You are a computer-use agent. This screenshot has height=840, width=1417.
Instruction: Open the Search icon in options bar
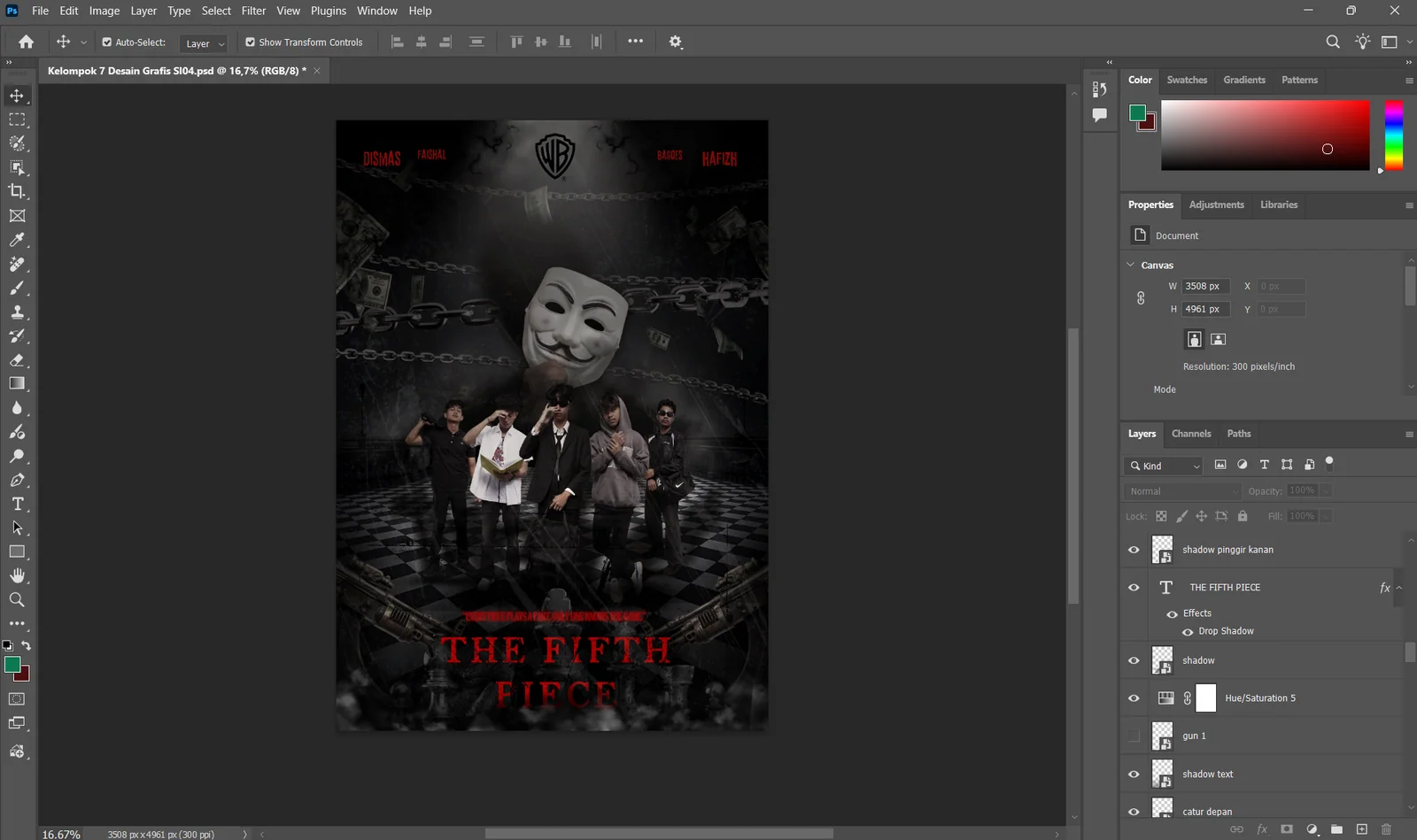[1333, 42]
